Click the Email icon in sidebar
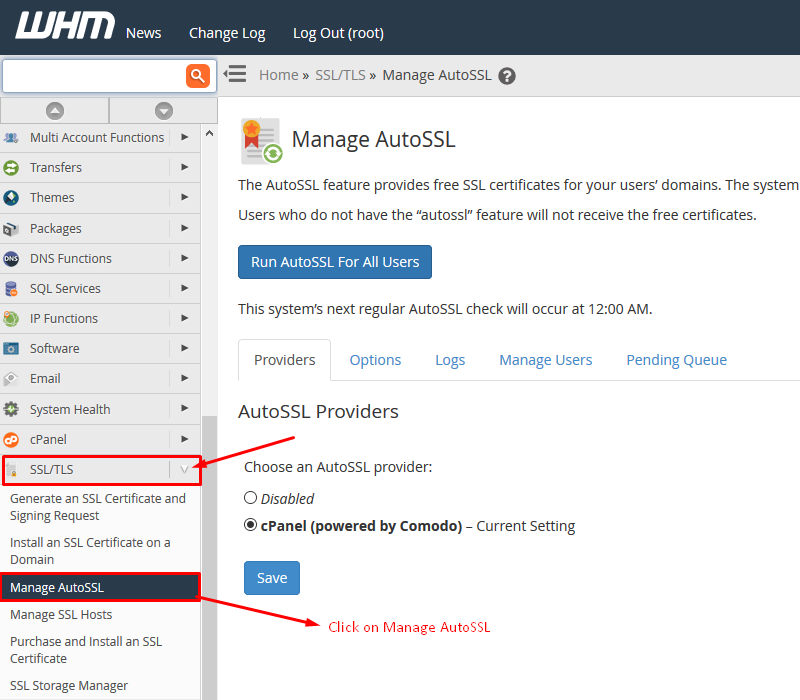The width and height of the screenshot is (800, 700). [x=11, y=379]
